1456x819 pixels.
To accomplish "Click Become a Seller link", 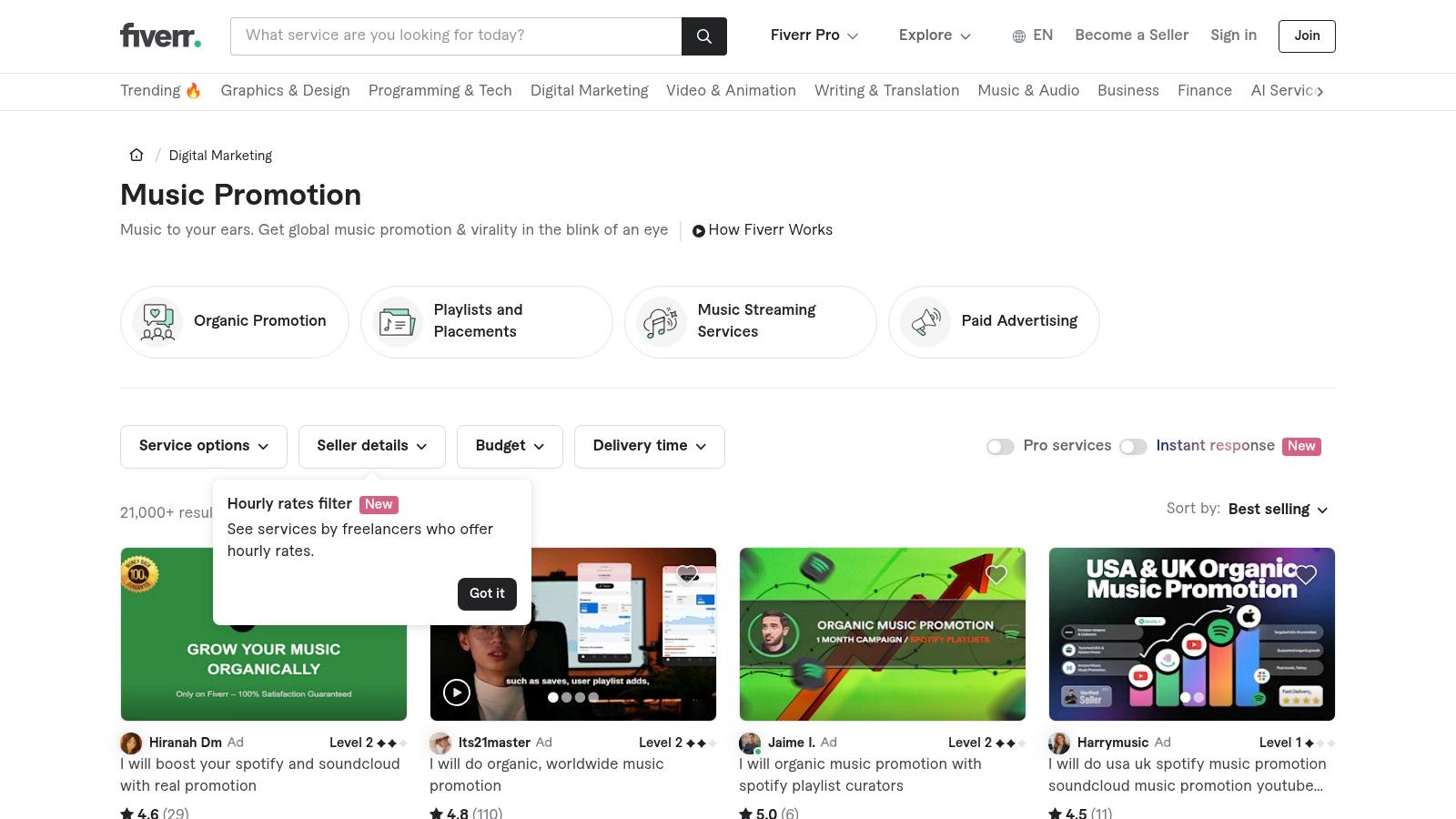I will (1131, 35).
